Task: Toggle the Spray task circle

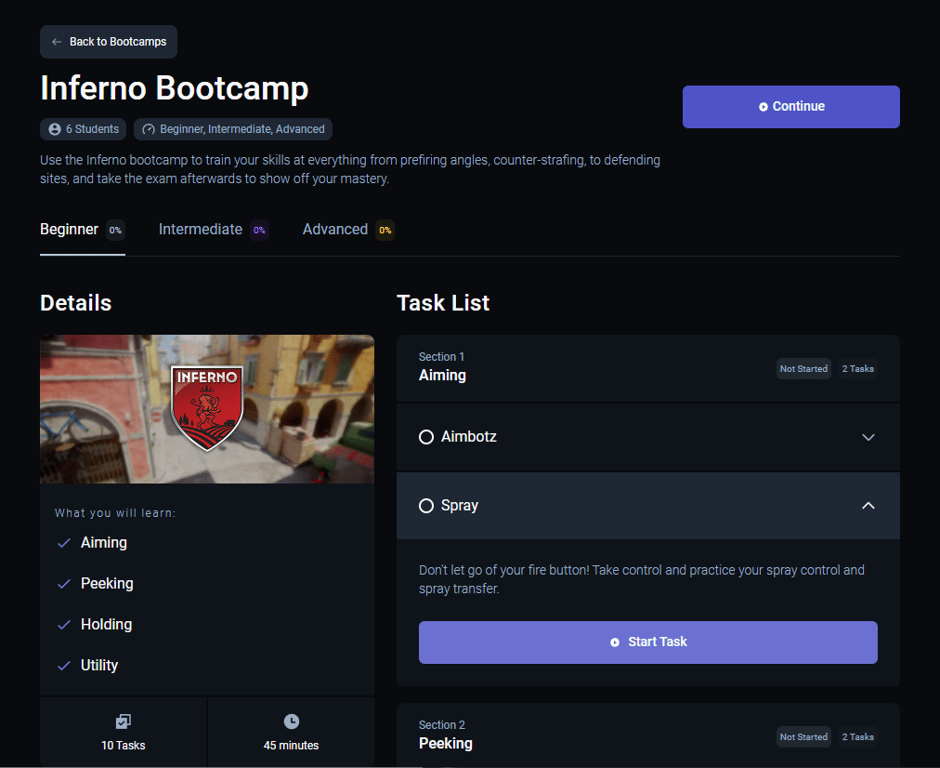Action: pos(426,506)
